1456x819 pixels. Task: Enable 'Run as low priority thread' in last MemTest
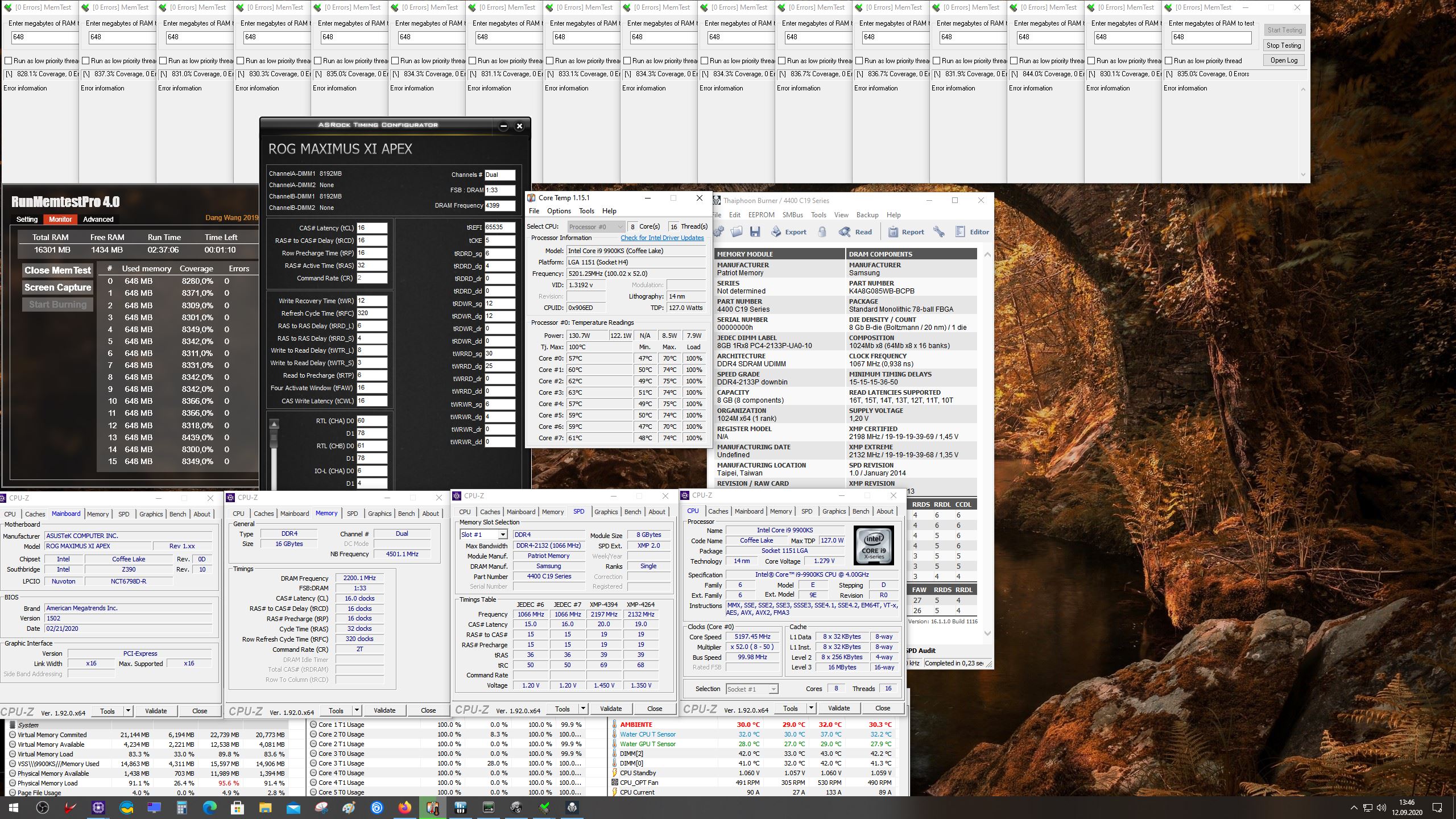pos(1168,61)
